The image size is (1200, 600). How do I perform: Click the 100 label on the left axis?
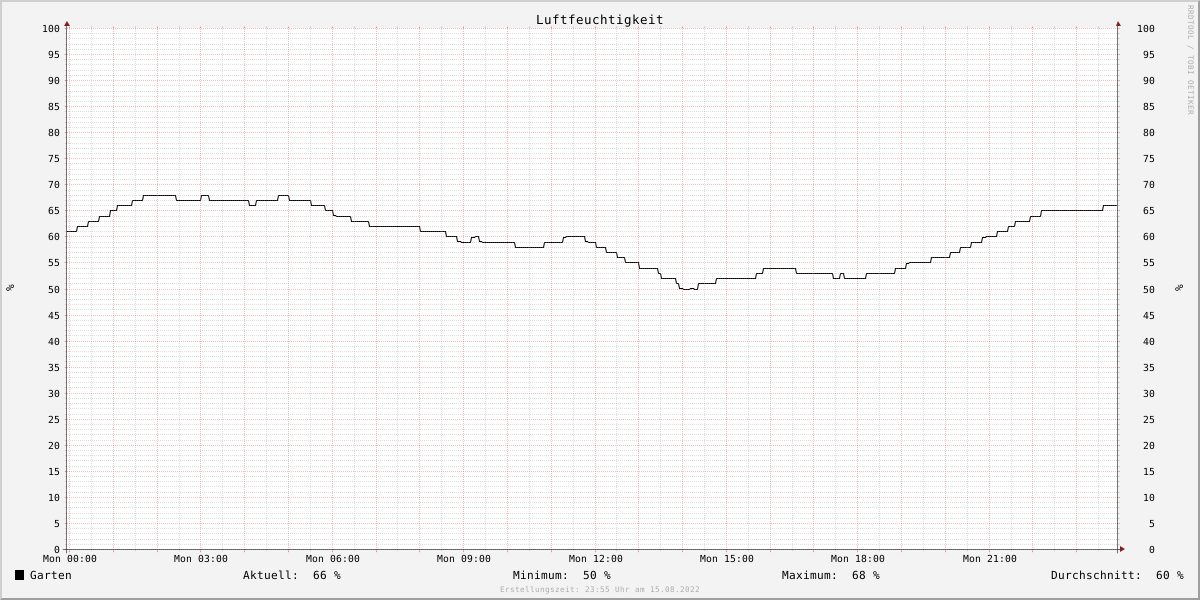52,29
